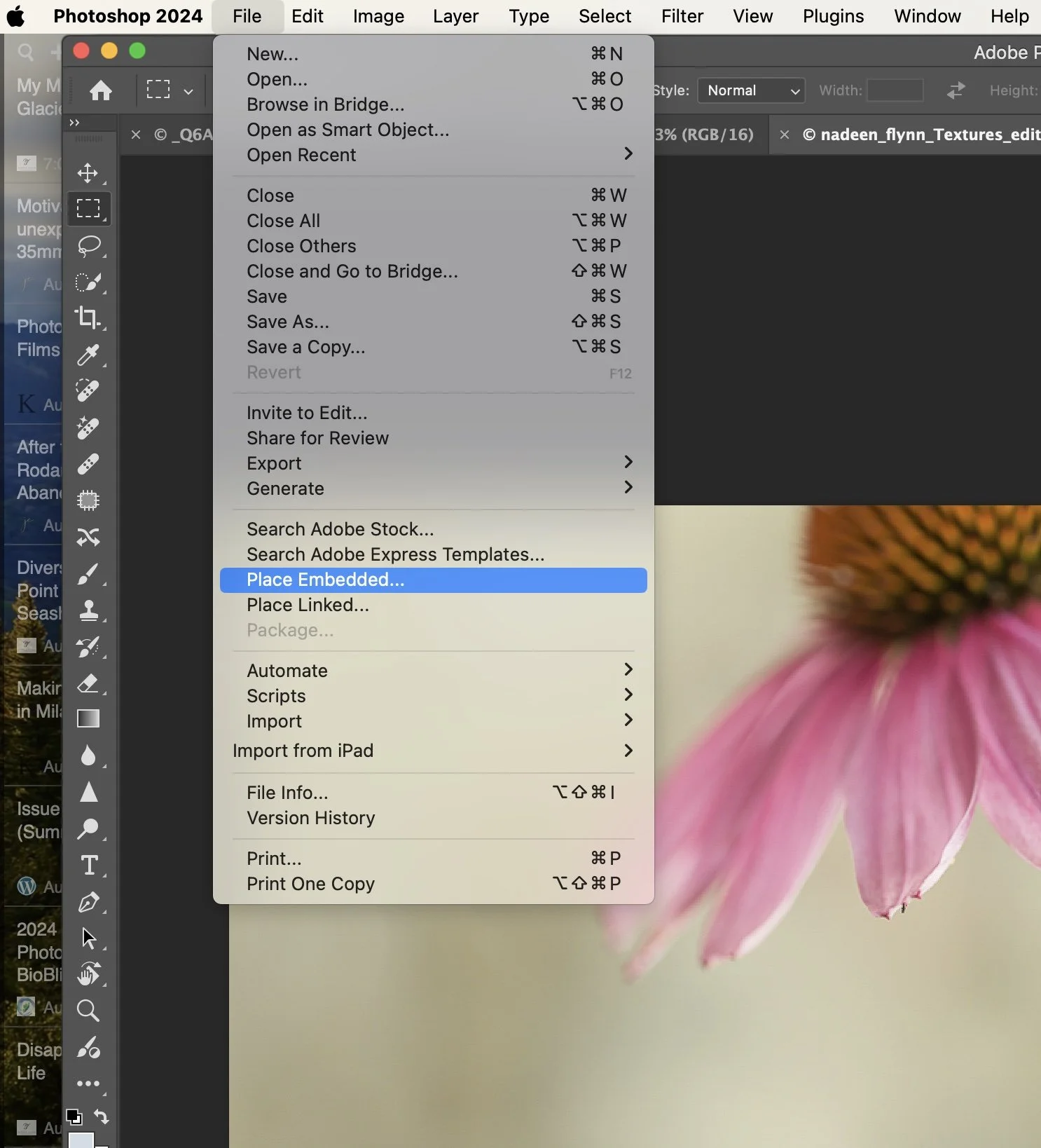Select the Eraser tool
The width and height of the screenshot is (1041, 1148).
point(88,683)
